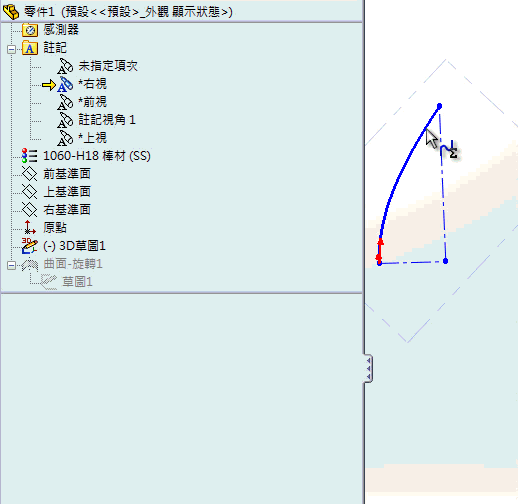Collapse the 曲面-旋轉1 feature node
Image resolution: width=518 pixels, height=504 pixels.
pyautogui.click(x=11, y=265)
